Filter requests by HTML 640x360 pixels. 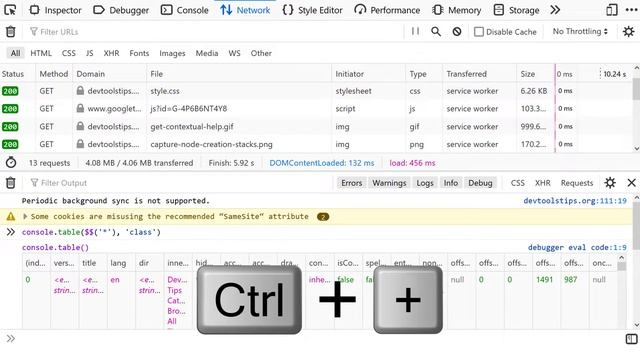tap(41, 53)
